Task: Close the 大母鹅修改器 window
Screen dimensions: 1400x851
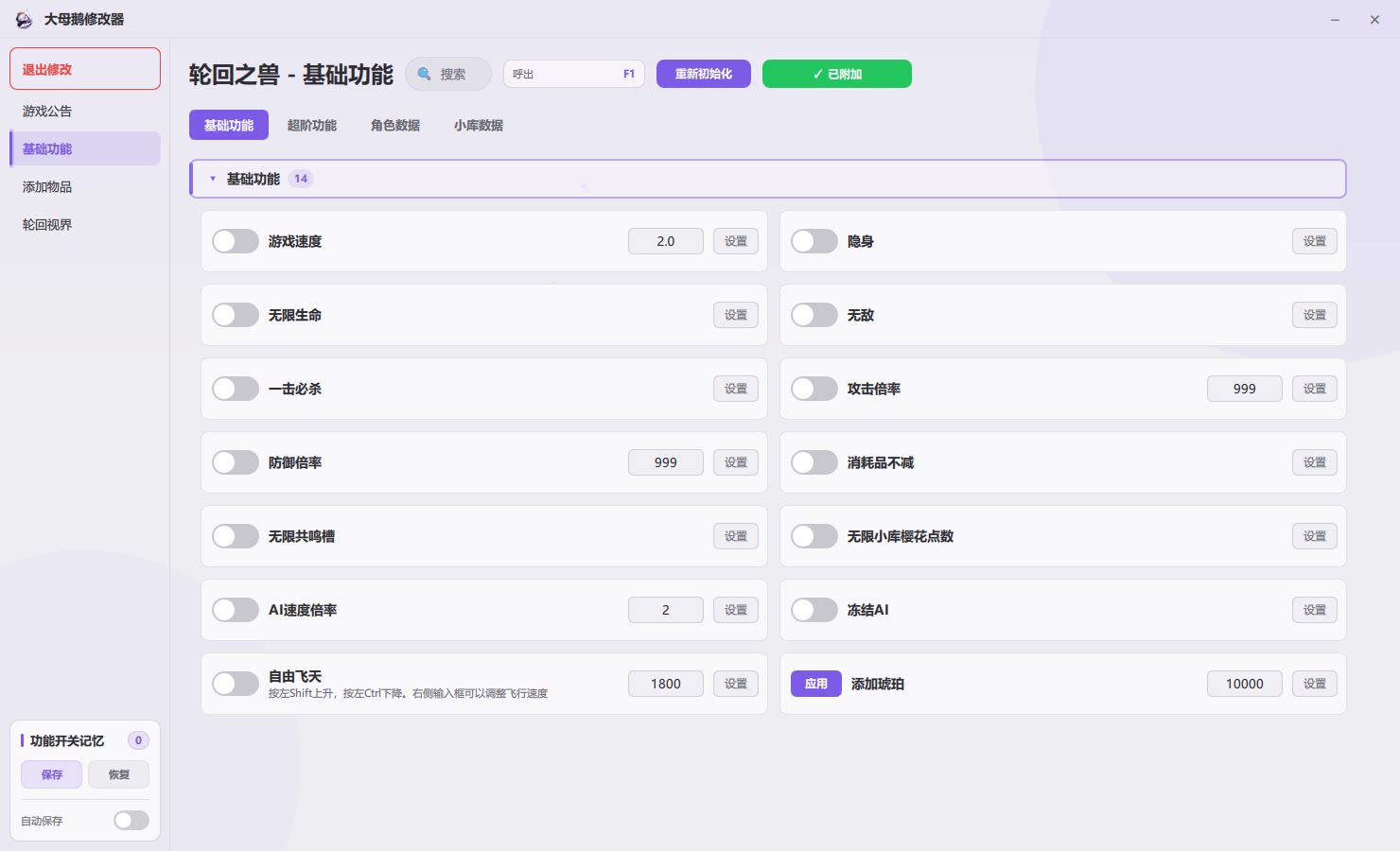Action: [1374, 20]
